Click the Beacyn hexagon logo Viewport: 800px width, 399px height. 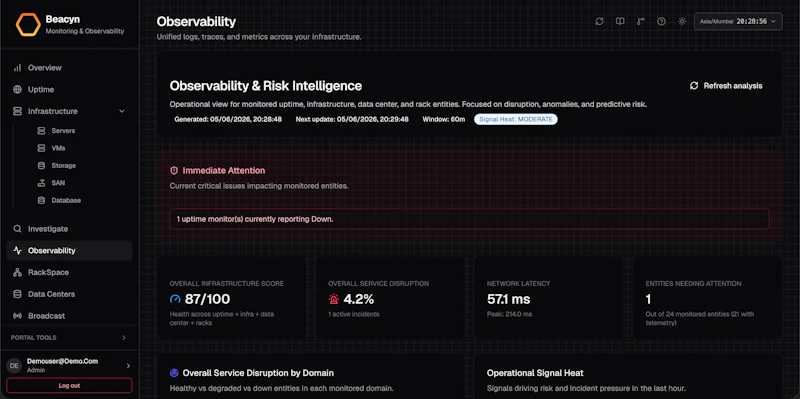coord(28,24)
